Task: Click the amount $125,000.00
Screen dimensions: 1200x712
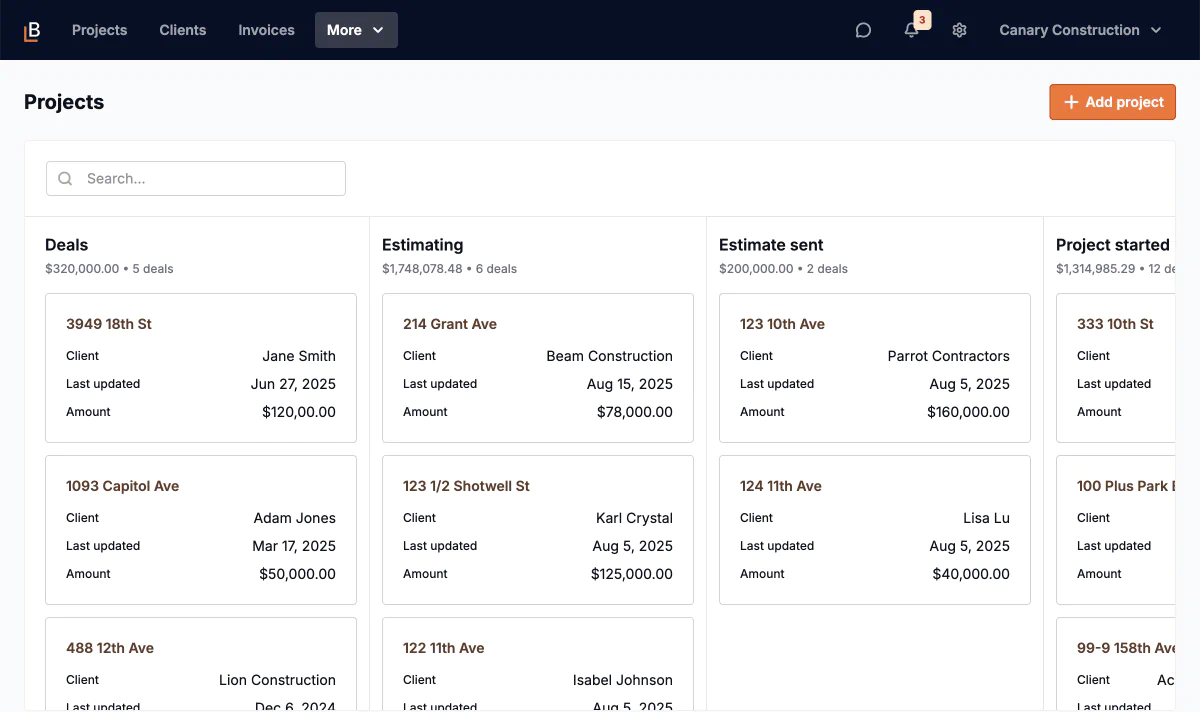Action: pos(632,574)
